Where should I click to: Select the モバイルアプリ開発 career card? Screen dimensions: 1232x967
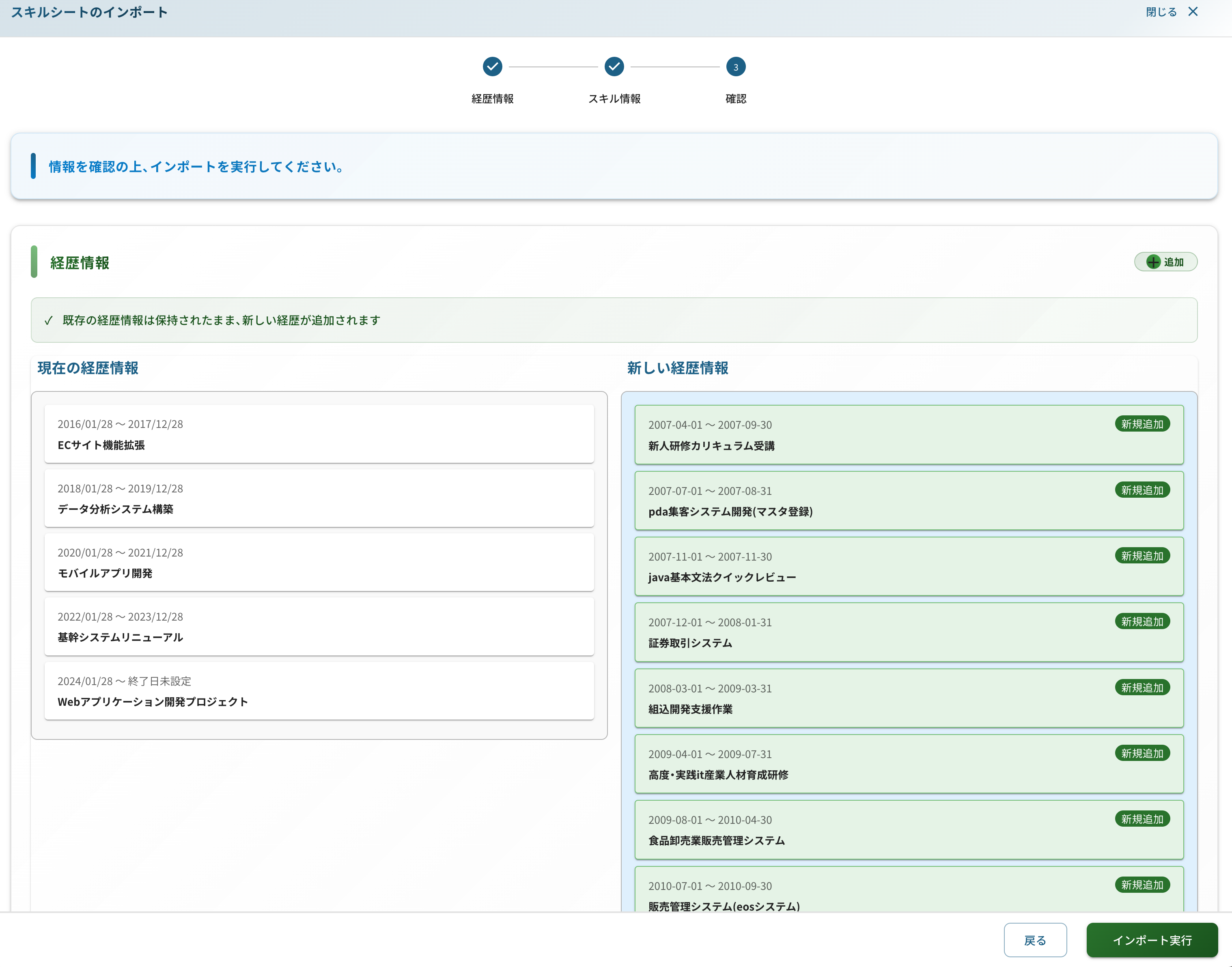pos(319,563)
